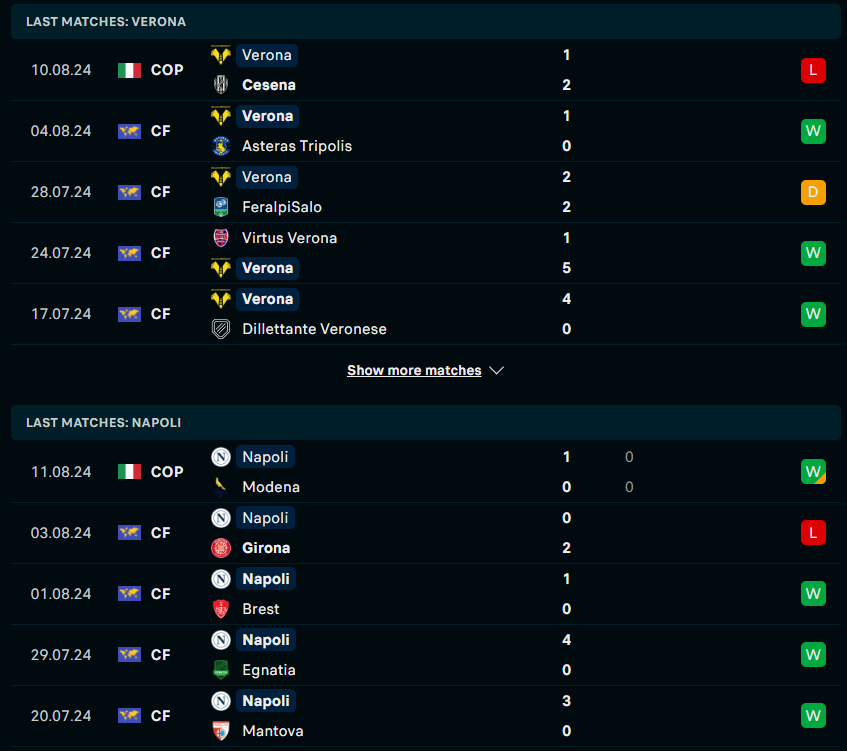Click the Brest crest icon
This screenshot has width=847, height=751.
(x=220, y=609)
